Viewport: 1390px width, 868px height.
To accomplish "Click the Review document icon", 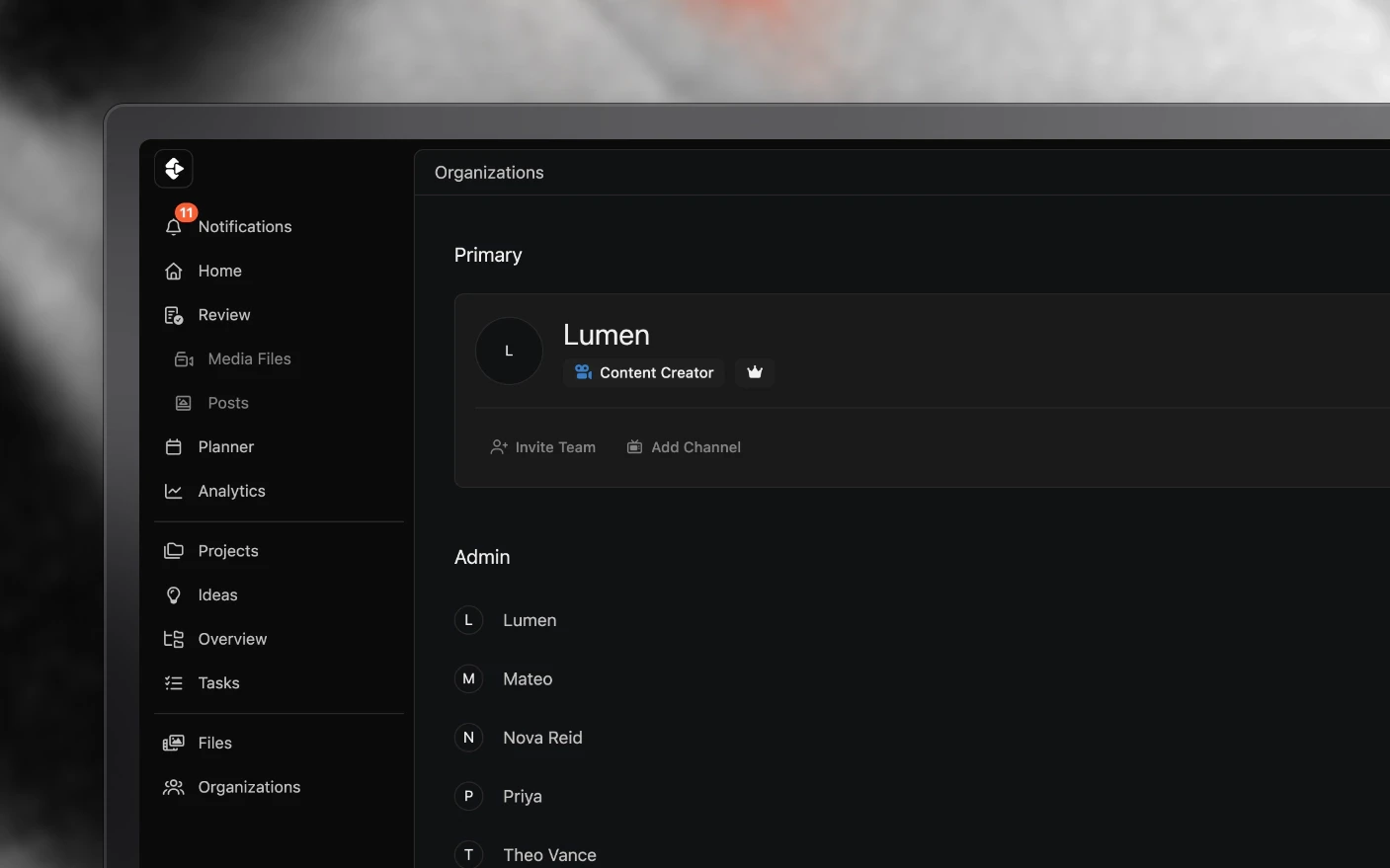I will tap(174, 315).
